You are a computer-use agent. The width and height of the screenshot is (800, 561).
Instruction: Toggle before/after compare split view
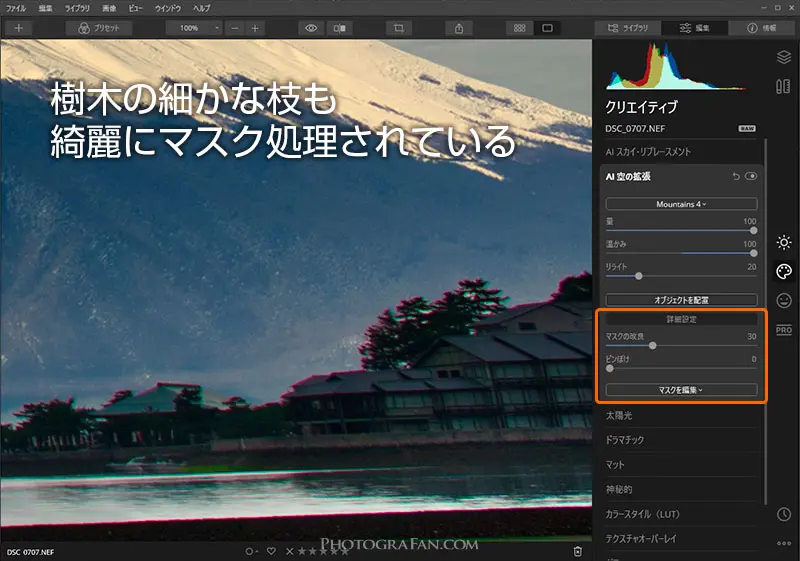coord(339,28)
